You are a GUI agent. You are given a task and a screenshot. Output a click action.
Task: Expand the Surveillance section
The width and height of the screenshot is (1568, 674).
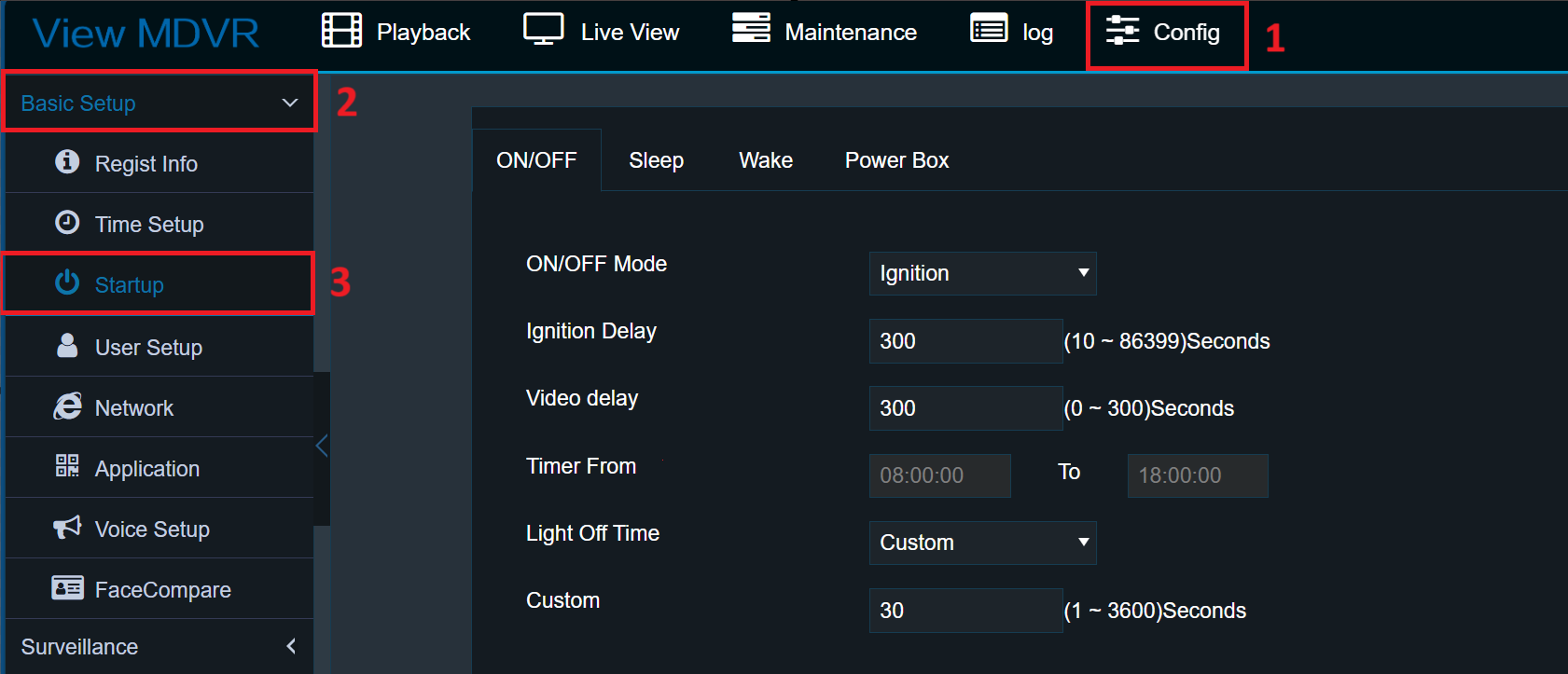point(290,646)
